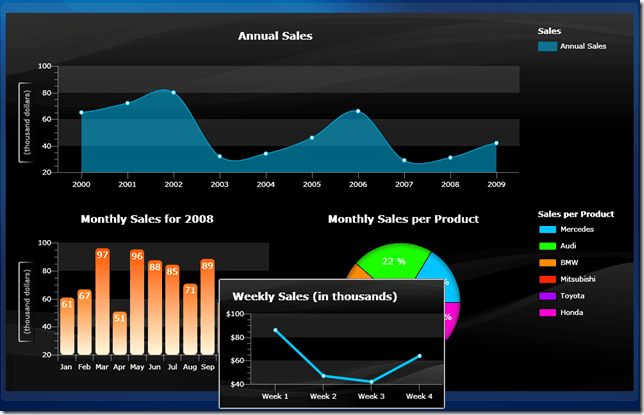This screenshot has width=644, height=415.
Task: Select the 2009 data point marker
Action: coord(497,143)
